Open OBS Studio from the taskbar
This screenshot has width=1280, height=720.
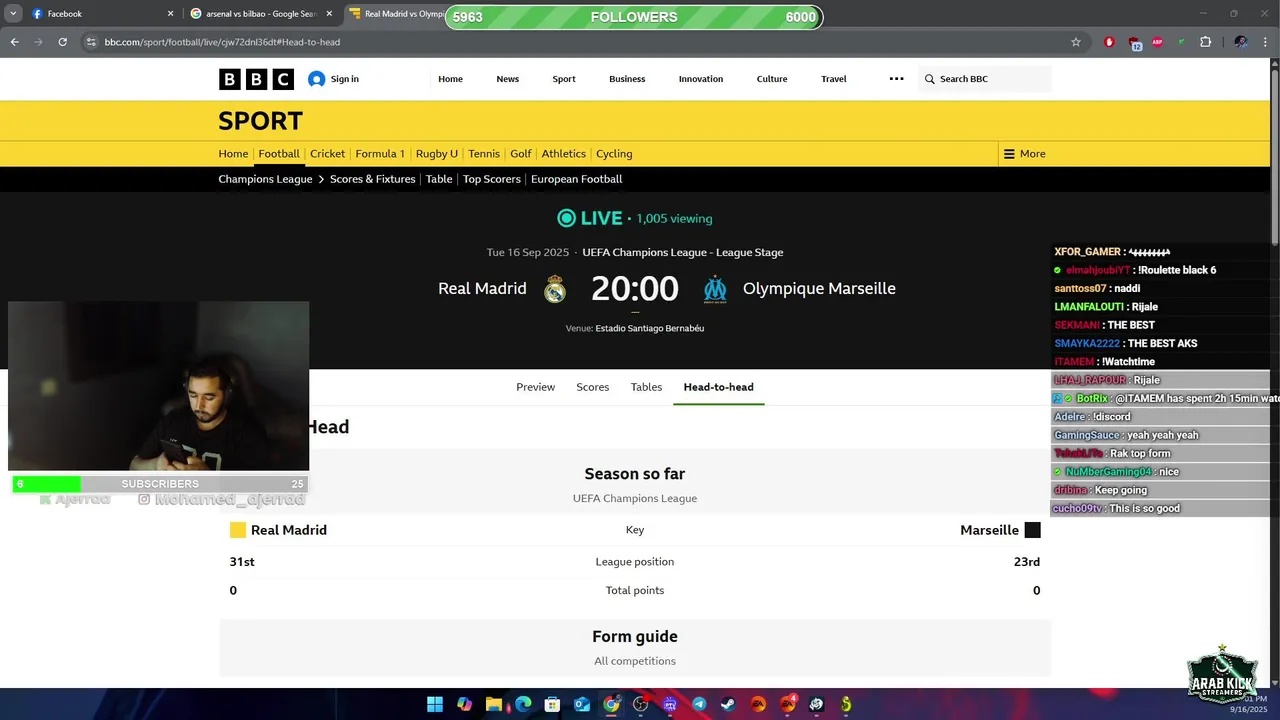(x=641, y=704)
